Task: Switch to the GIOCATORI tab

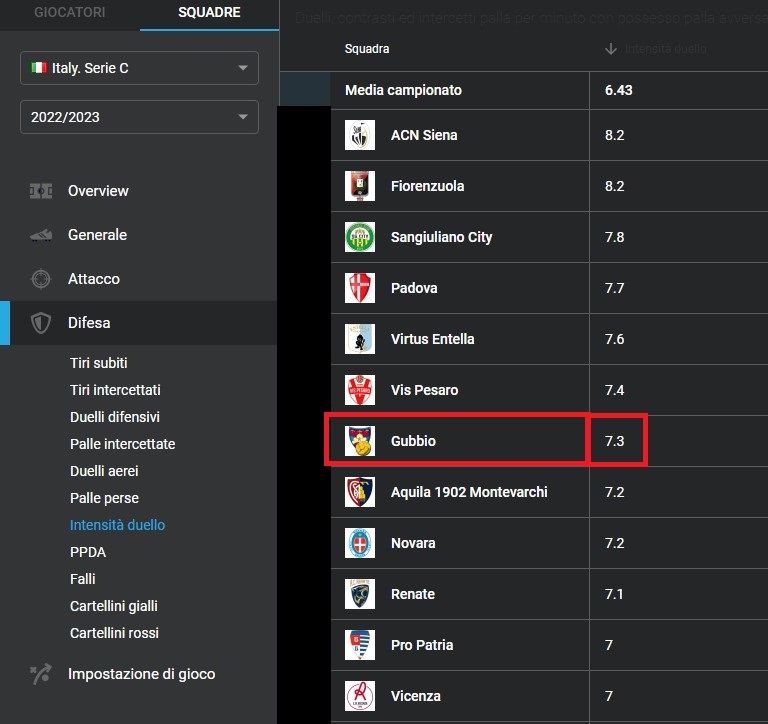Action: (x=70, y=12)
